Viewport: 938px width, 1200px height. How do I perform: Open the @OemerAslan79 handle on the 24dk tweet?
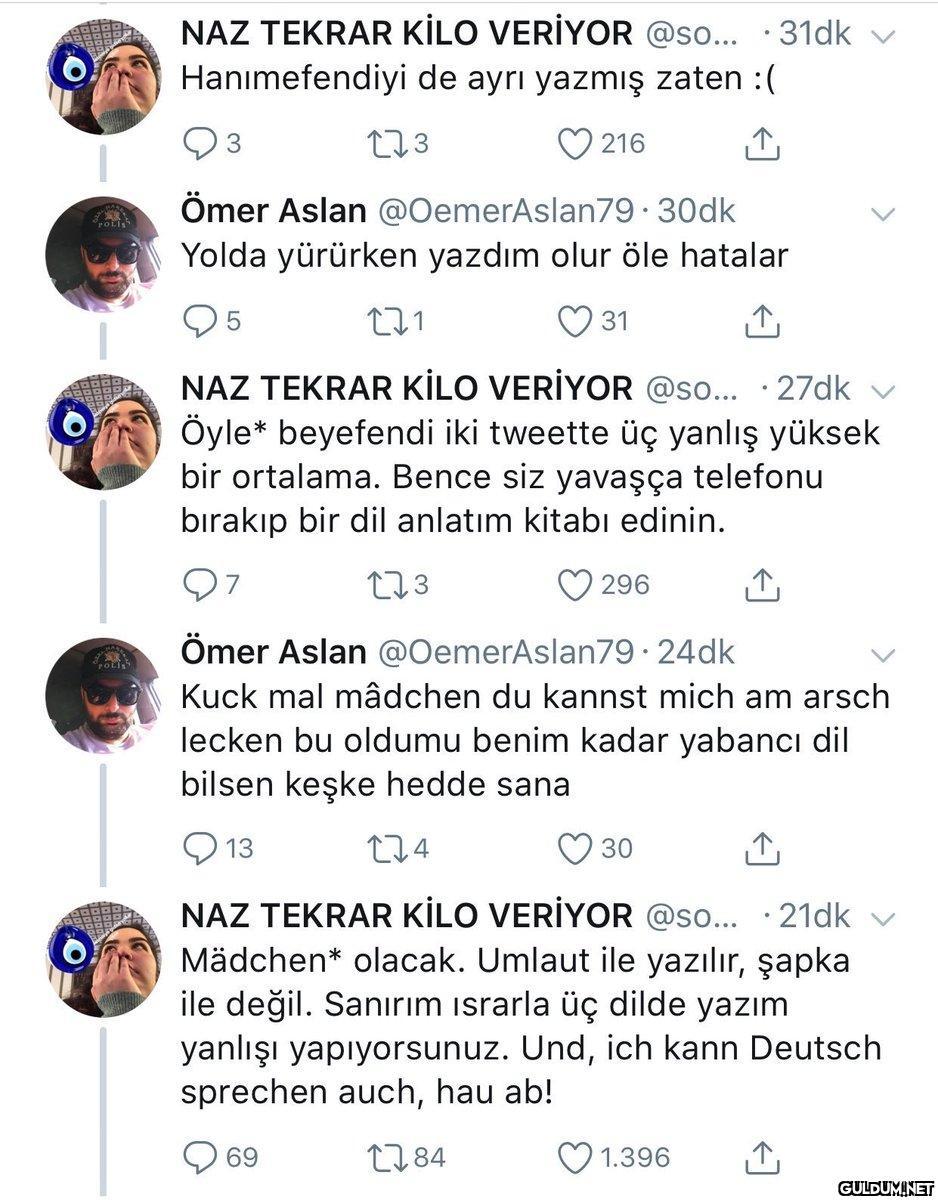[504, 652]
